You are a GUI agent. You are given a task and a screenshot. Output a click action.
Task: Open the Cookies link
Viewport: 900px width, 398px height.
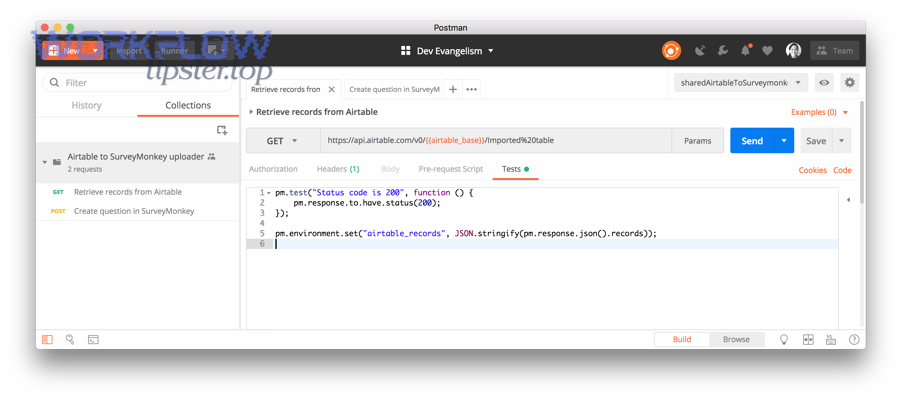pyautogui.click(x=813, y=170)
